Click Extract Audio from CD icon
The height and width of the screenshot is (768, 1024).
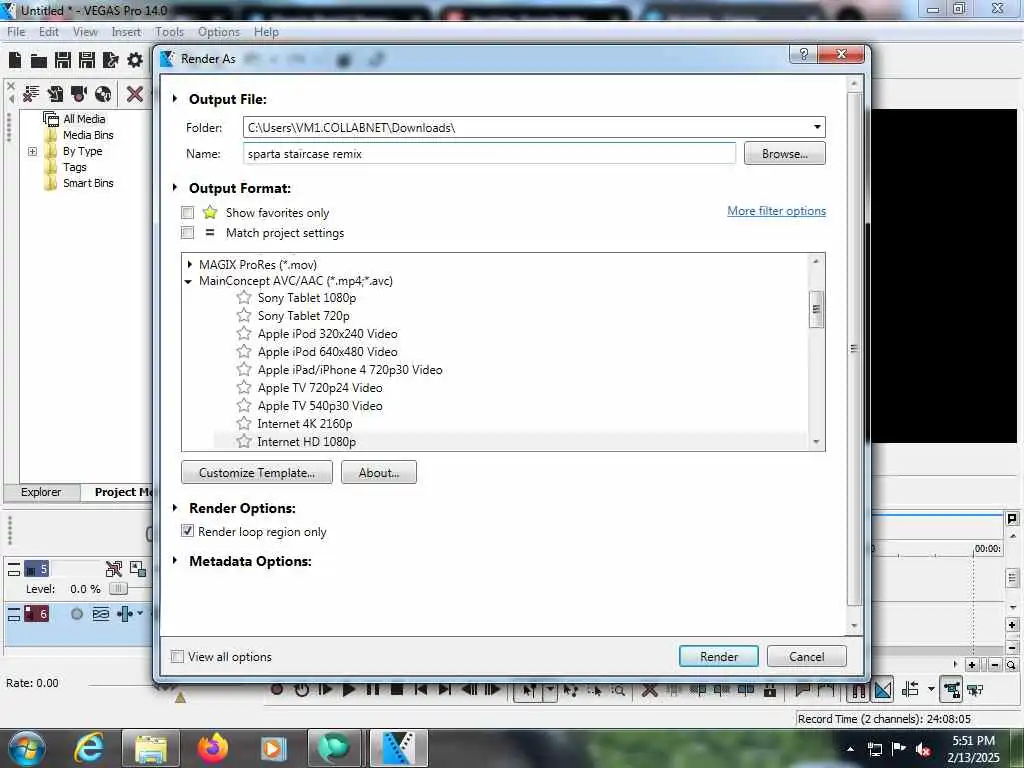coord(103,94)
